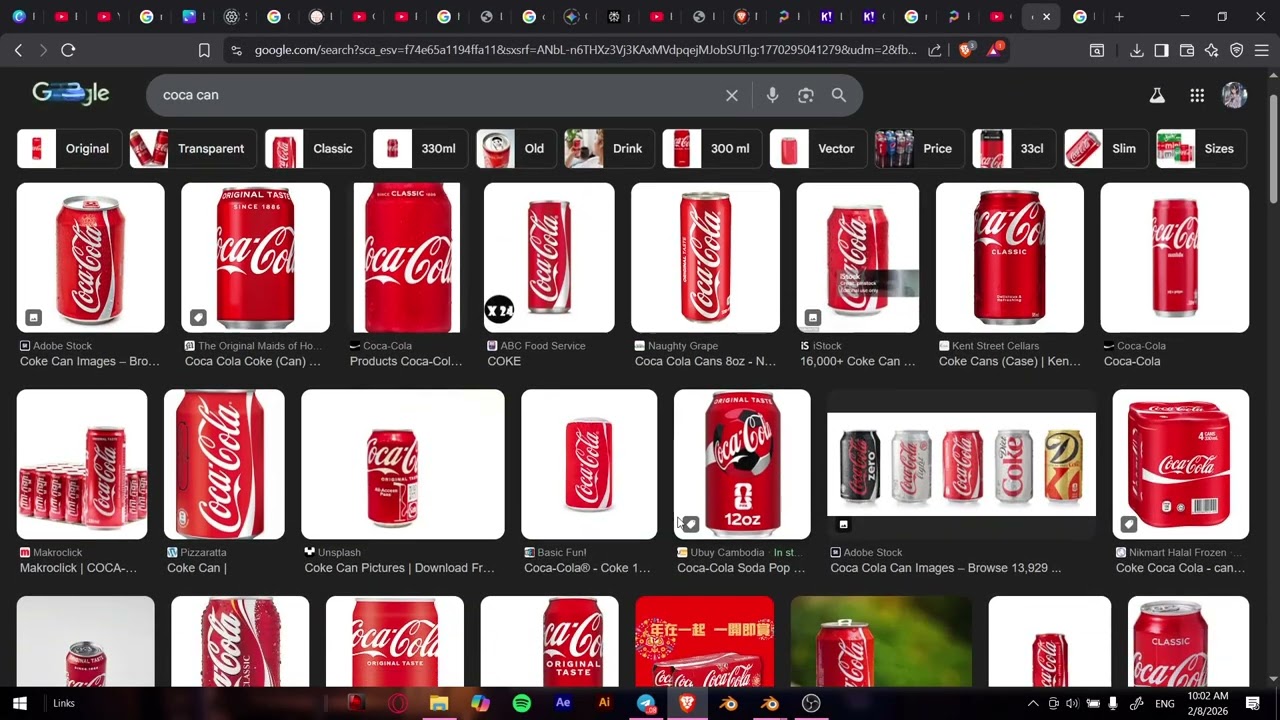1280x720 pixels.
Task: Open Kent Street Cellars Coke Cans link
Action: pyautogui.click(x=1010, y=361)
